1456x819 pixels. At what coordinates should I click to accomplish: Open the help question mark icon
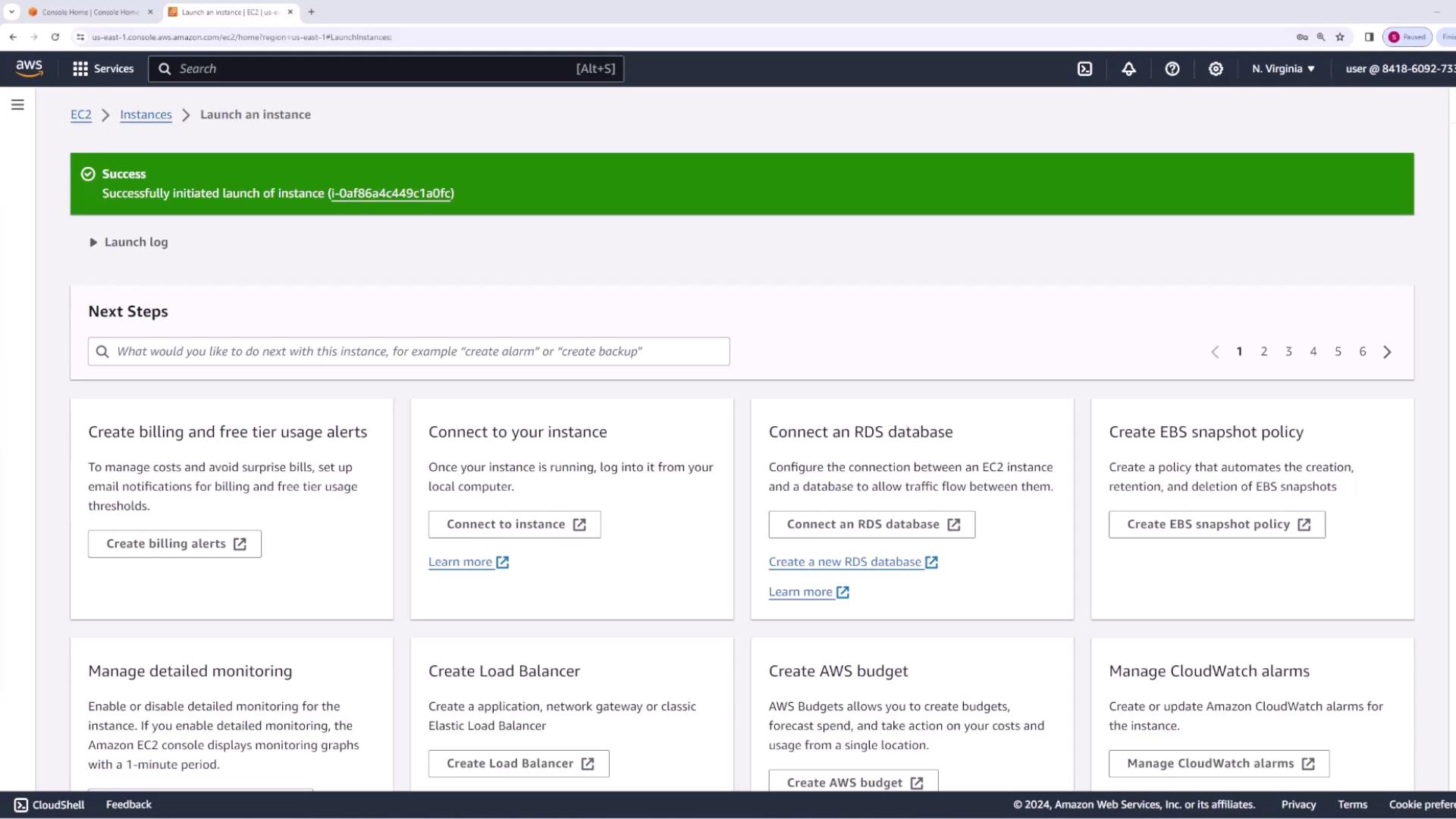pyautogui.click(x=1172, y=69)
